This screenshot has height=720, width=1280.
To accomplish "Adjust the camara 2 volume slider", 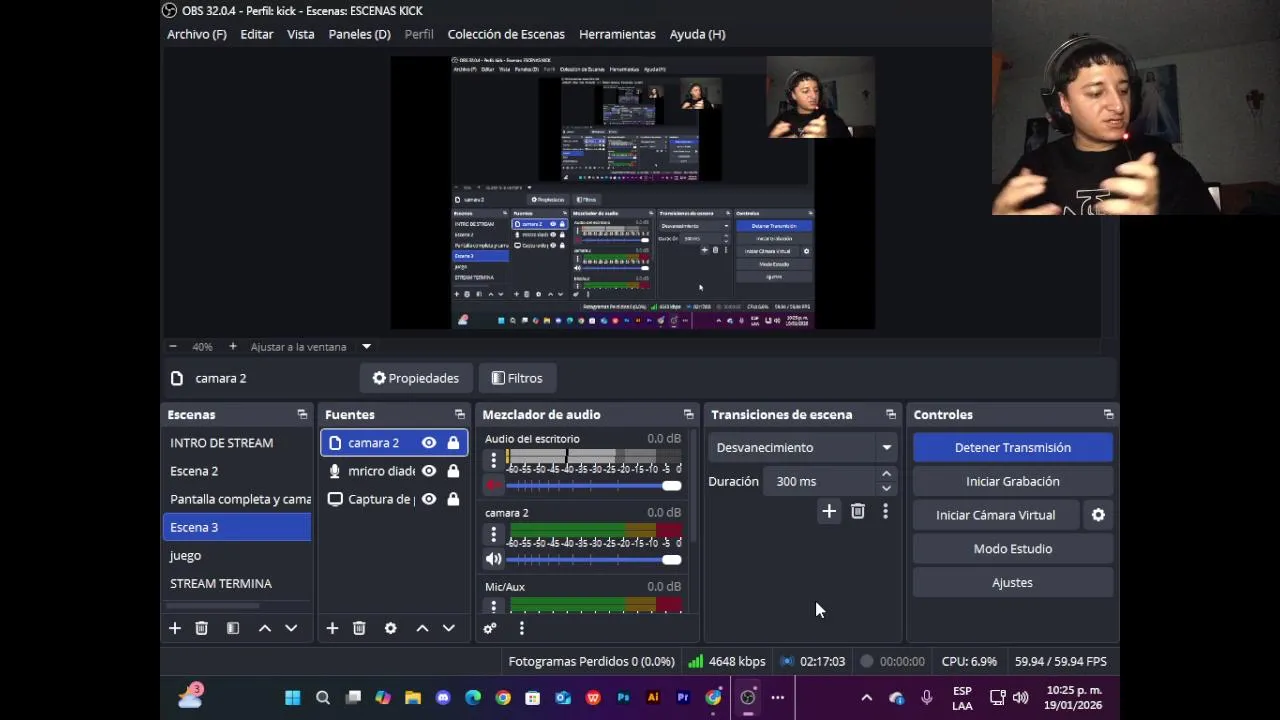I will 593,559.
